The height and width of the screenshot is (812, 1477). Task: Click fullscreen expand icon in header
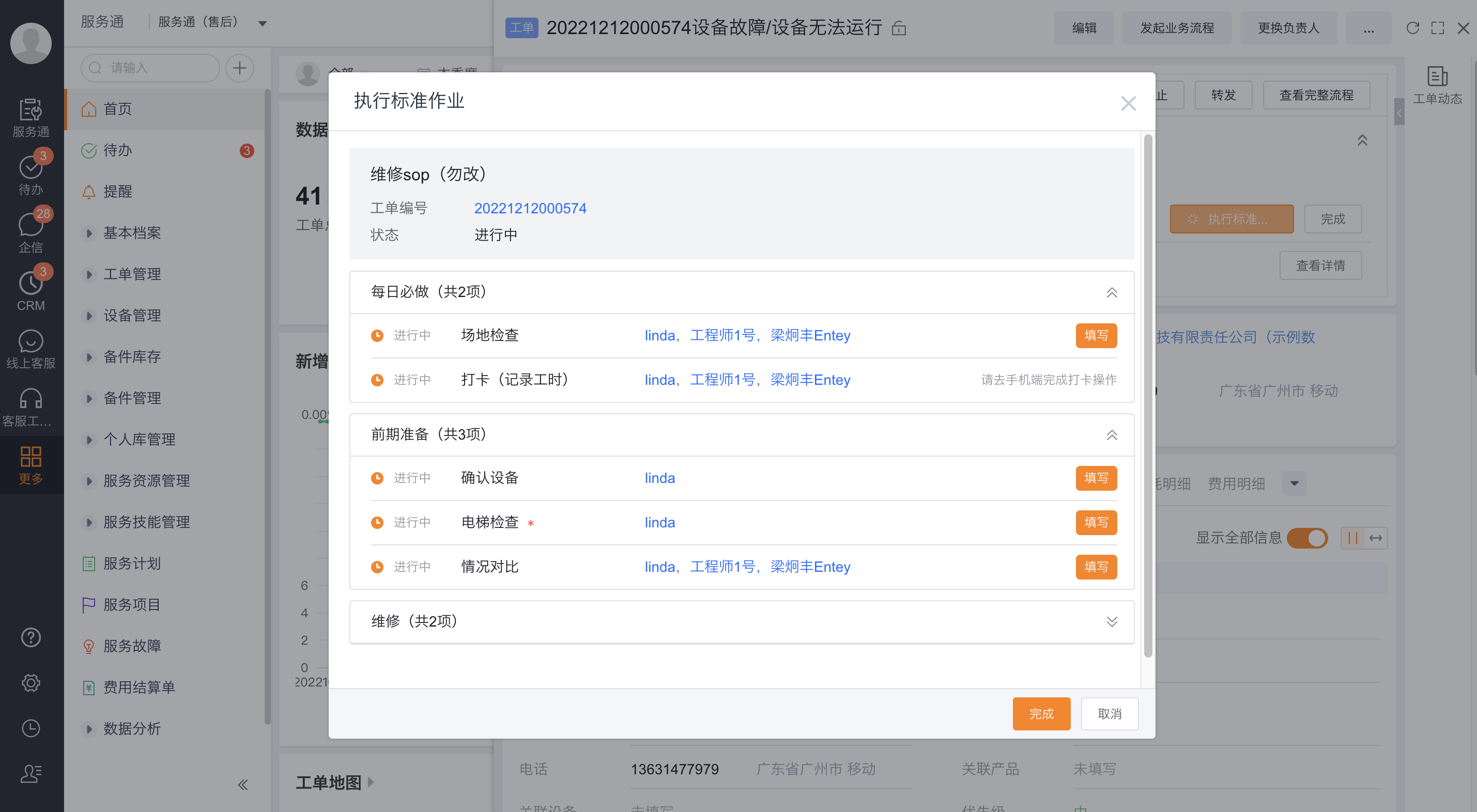coord(1437,27)
